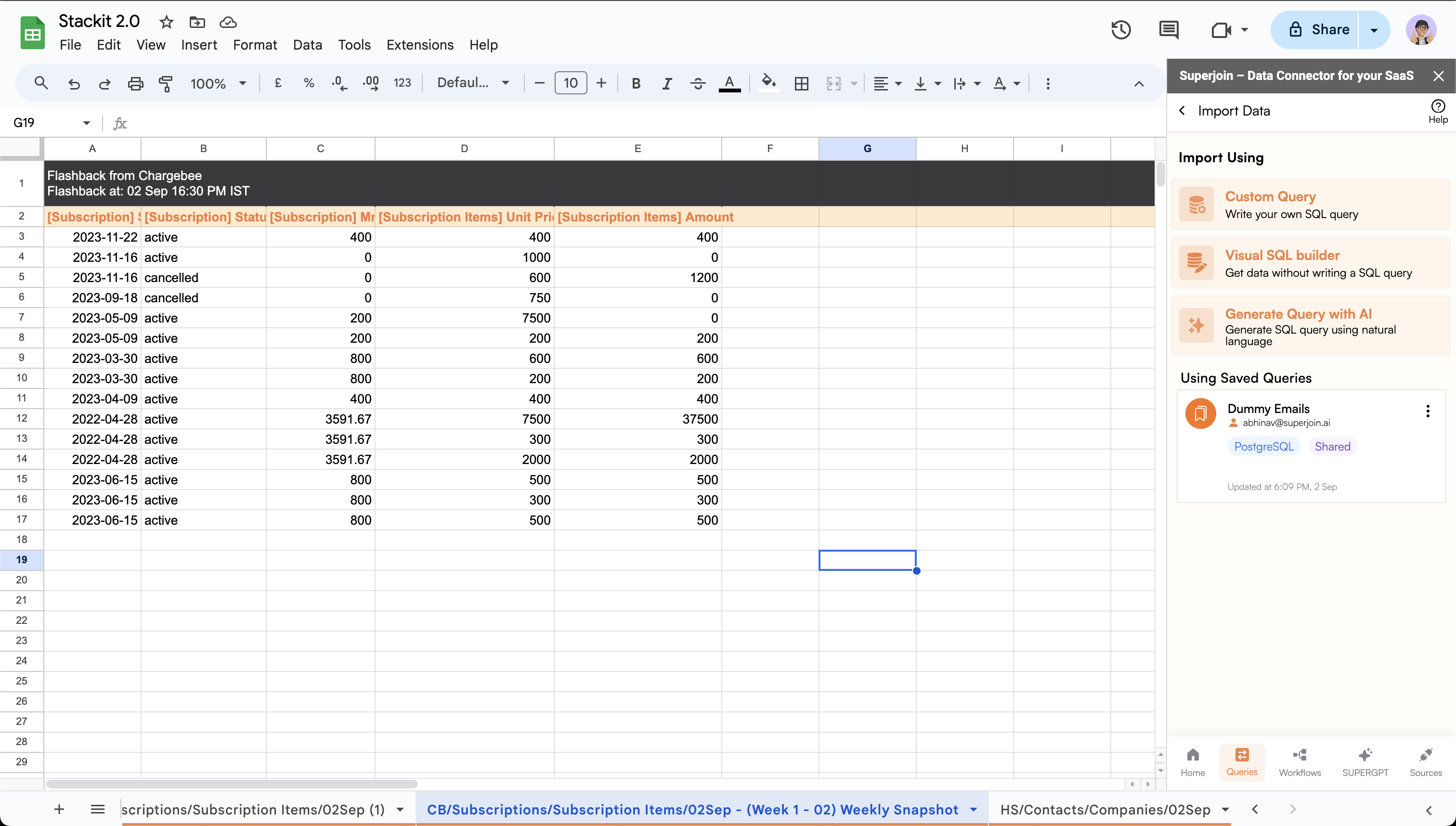Click the paint format roller icon
Screen dimensions: 1456x826
tap(166, 83)
